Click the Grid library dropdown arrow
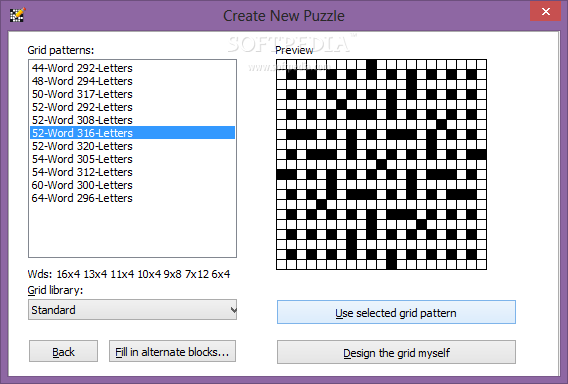The width and height of the screenshot is (568, 384). tap(233, 310)
